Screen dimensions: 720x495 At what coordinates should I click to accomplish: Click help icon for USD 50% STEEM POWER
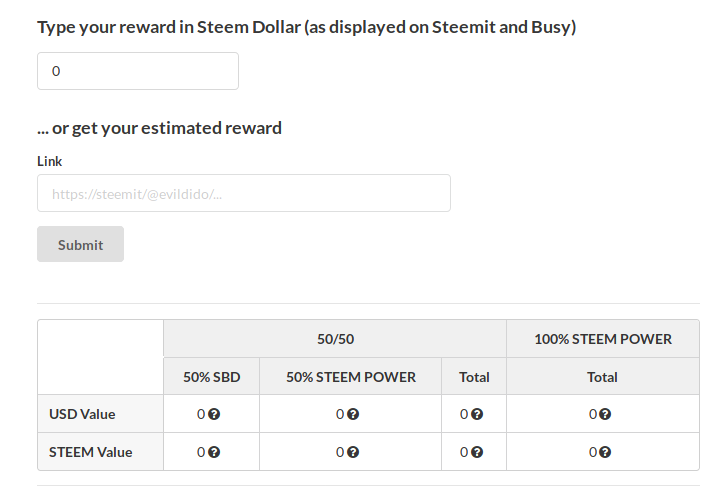point(354,414)
